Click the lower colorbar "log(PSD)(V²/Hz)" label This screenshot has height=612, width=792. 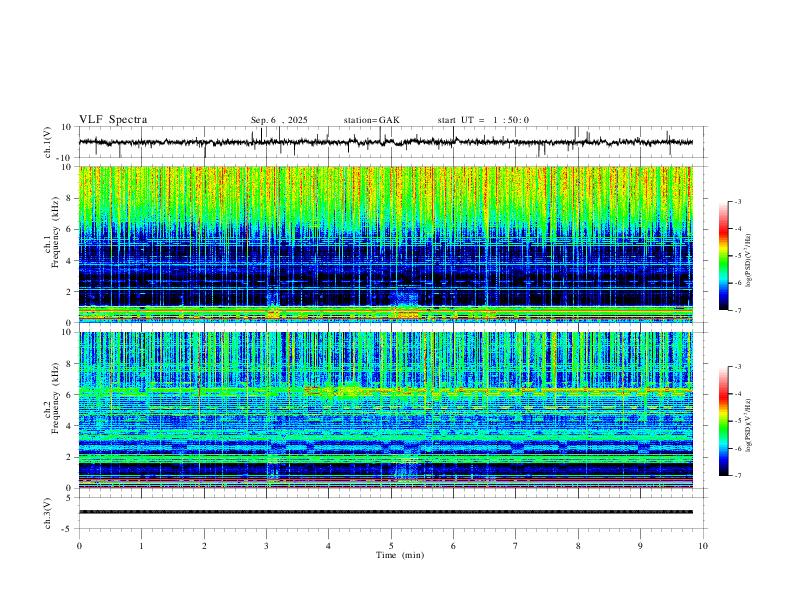[x=749, y=425]
